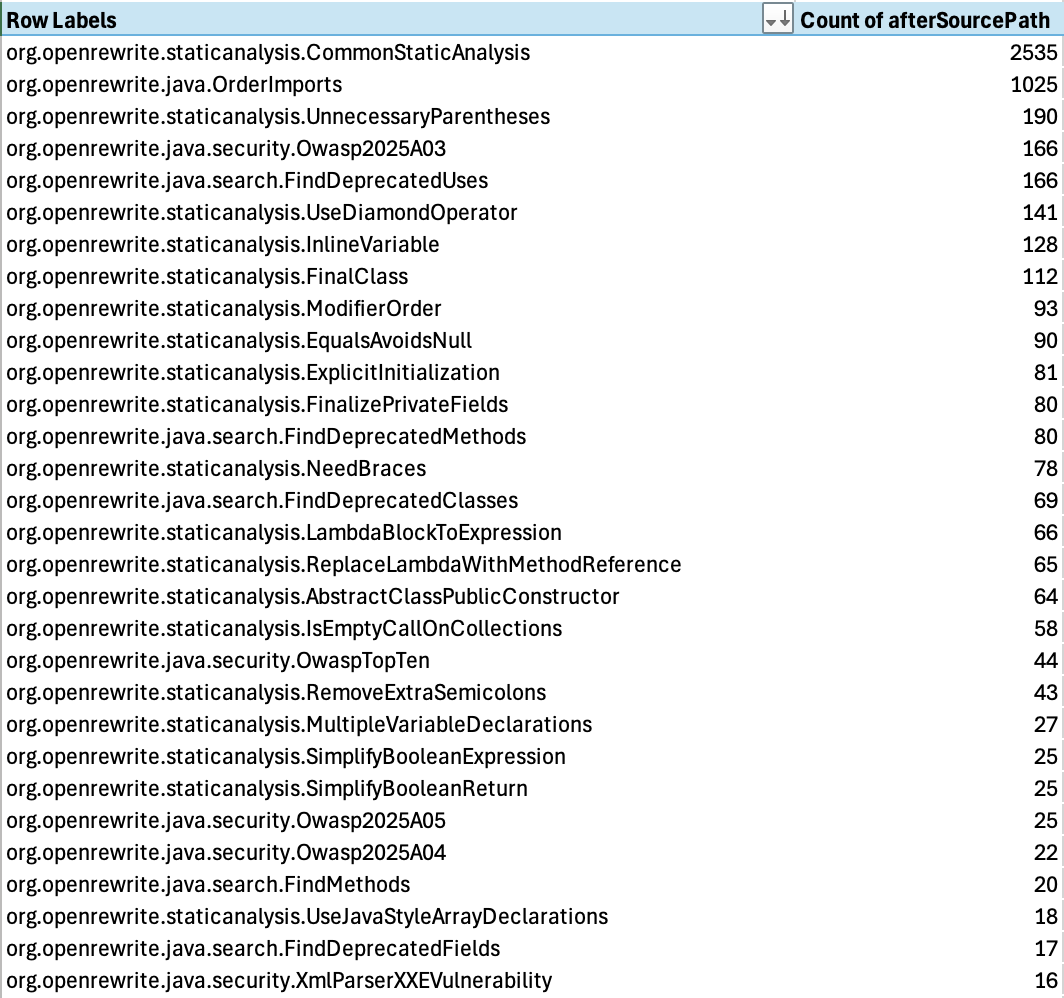This screenshot has height=998, width=1064.
Task: Select the IsEmptyCallOnCollections row label
Action: (x=284, y=628)
